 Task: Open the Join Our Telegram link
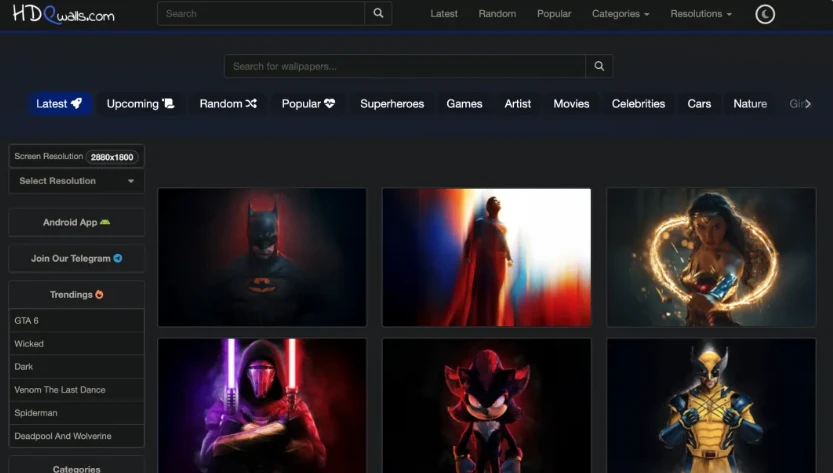(76, 258)
